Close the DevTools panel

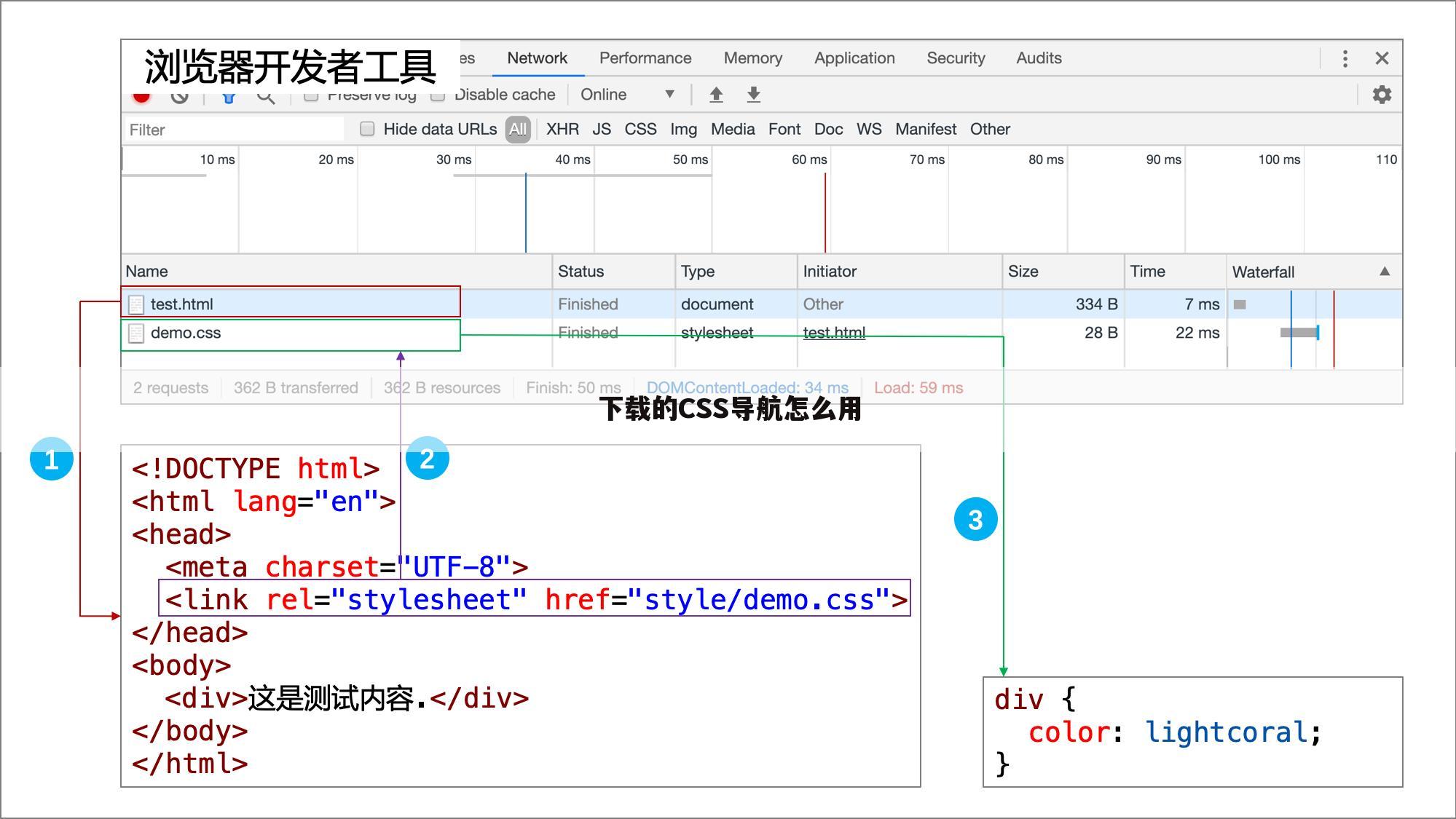(1382, 58)
